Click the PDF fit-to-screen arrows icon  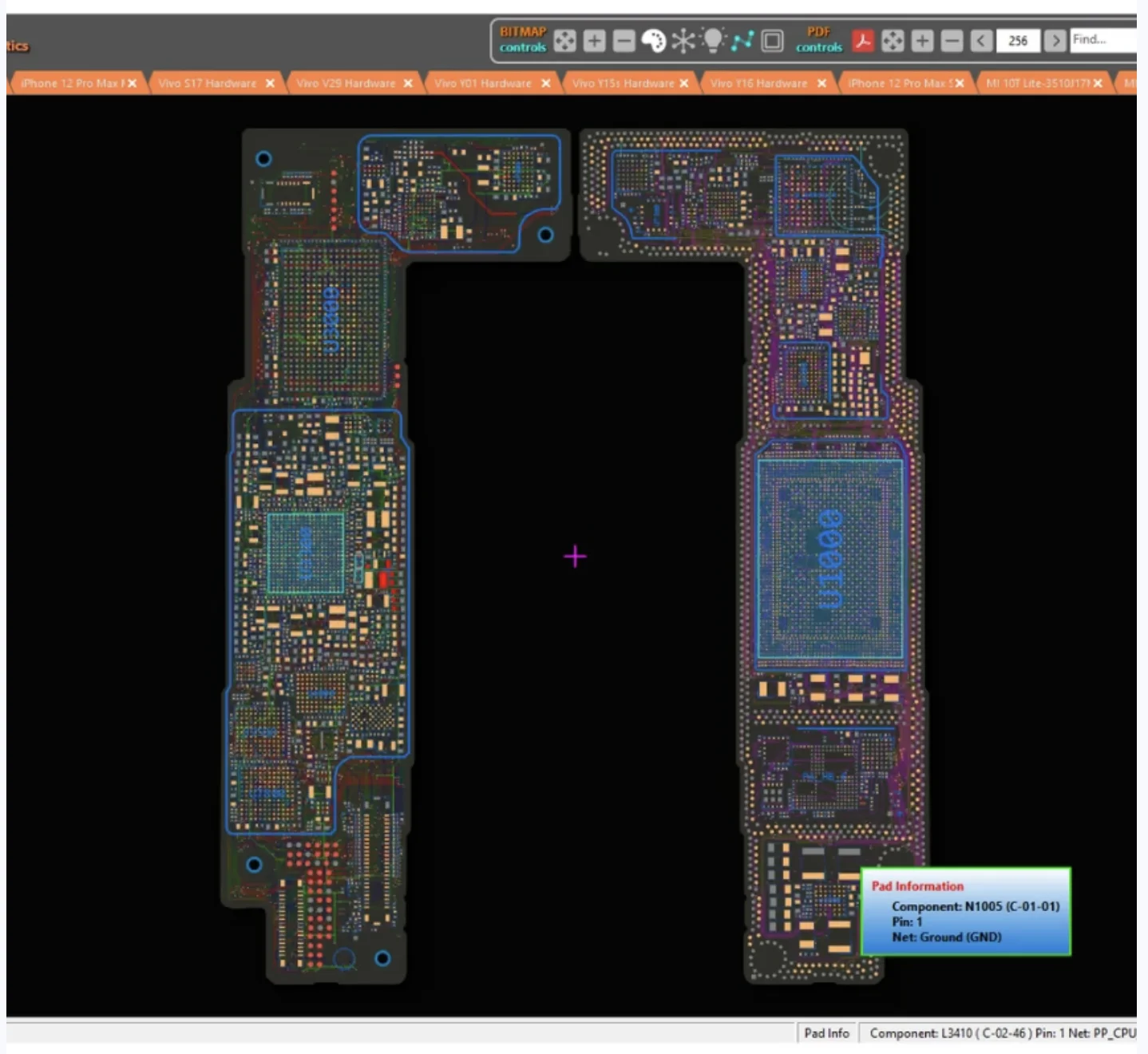893,41
